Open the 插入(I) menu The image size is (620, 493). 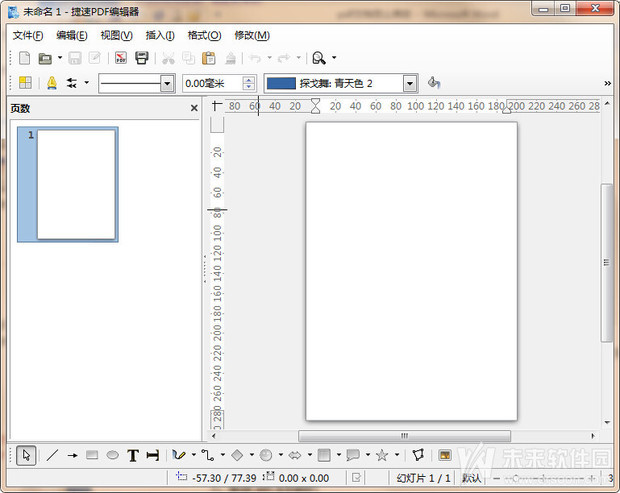(160, 36)
